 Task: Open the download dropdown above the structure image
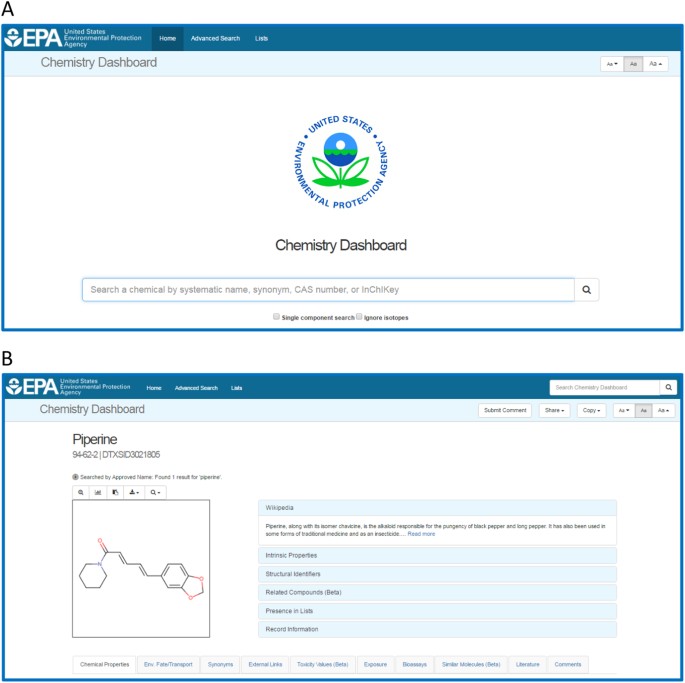134,492
